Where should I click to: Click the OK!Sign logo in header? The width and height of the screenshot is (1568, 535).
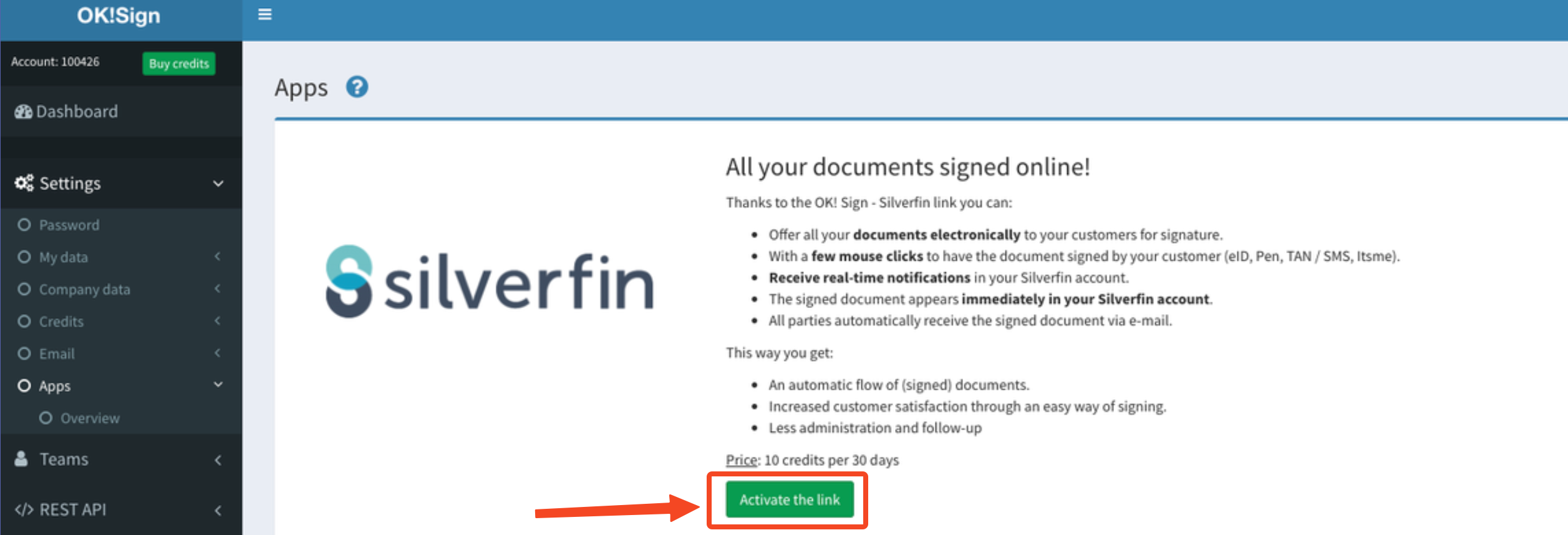(x=119, y=16)
